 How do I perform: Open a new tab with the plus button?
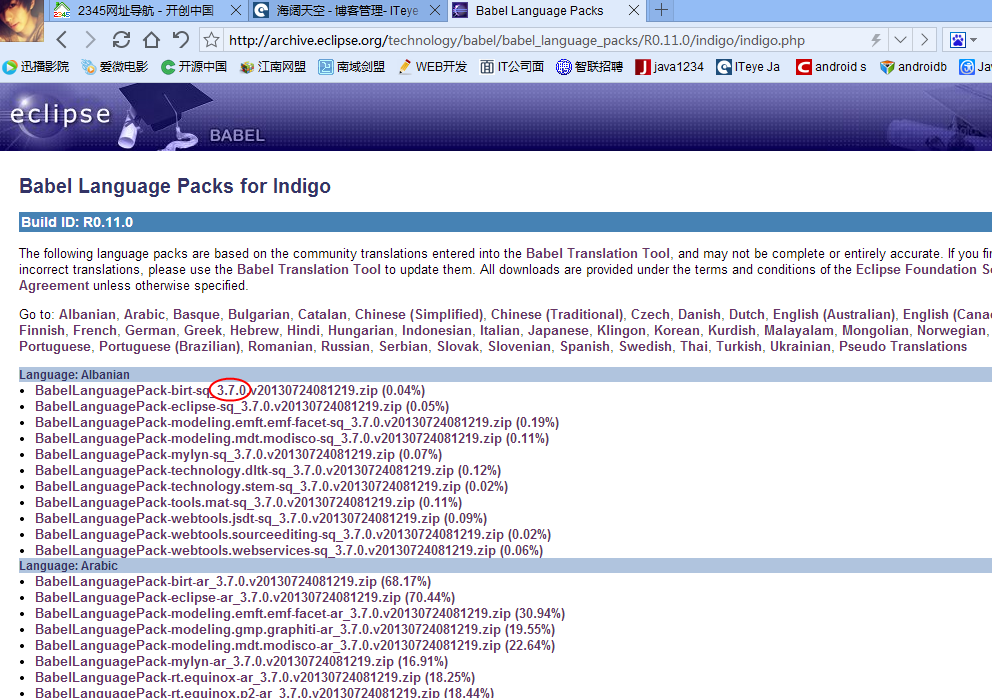tap(661, 10)
